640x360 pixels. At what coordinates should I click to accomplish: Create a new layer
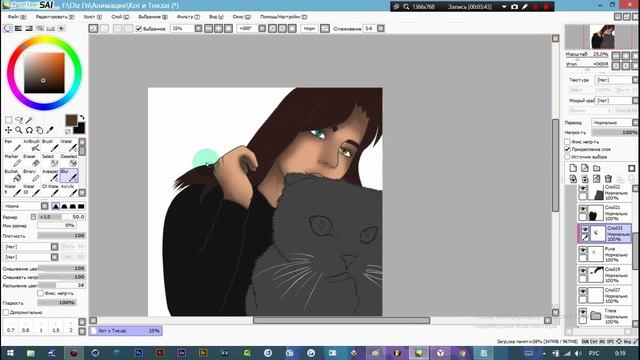(573, 168)
